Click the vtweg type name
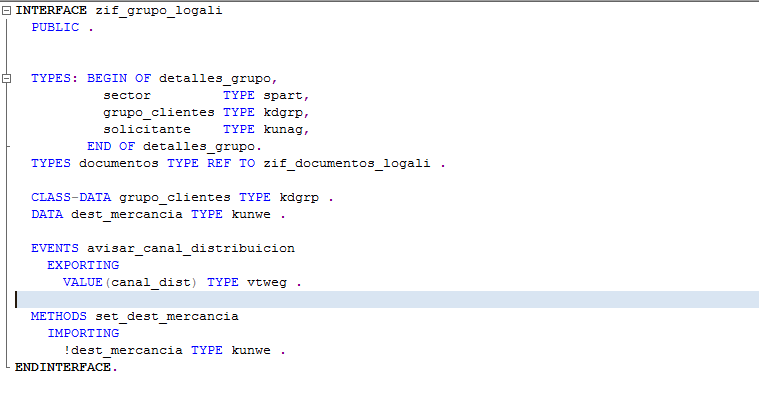The image size is (759, 397). (267, 282)
